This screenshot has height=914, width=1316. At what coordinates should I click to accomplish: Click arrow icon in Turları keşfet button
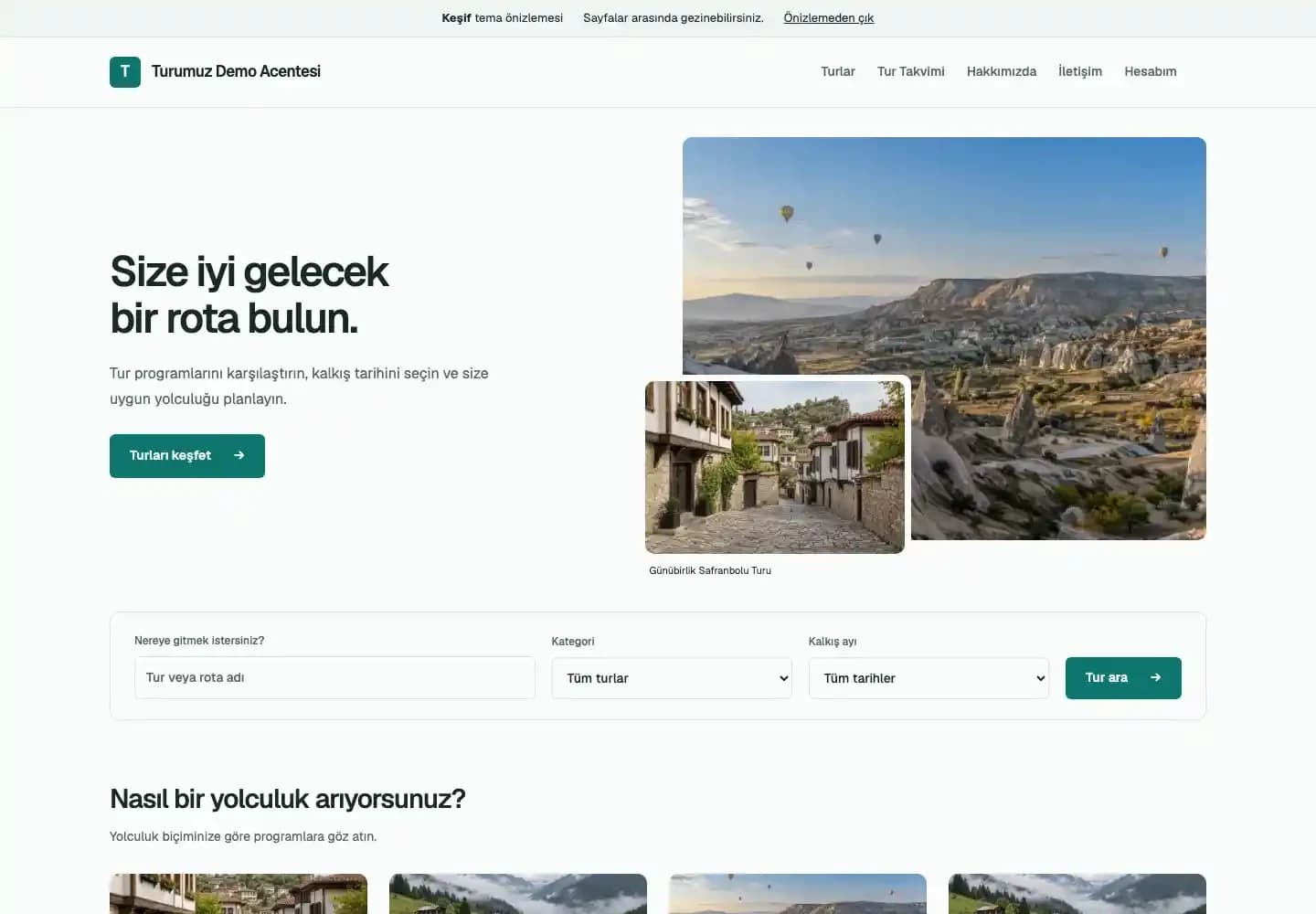[x=239, y=455]
